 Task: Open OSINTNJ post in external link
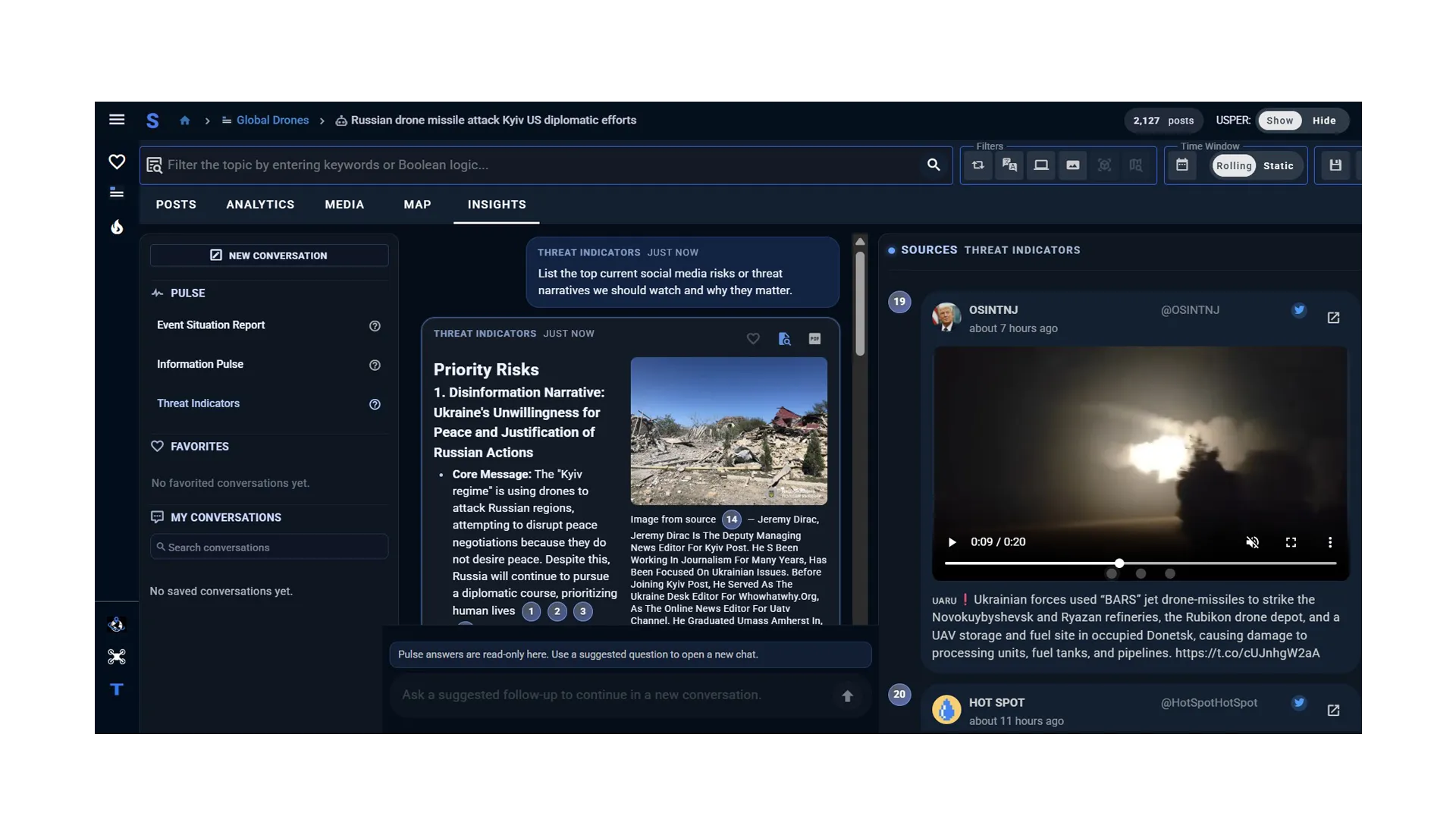click(1333, 318)
